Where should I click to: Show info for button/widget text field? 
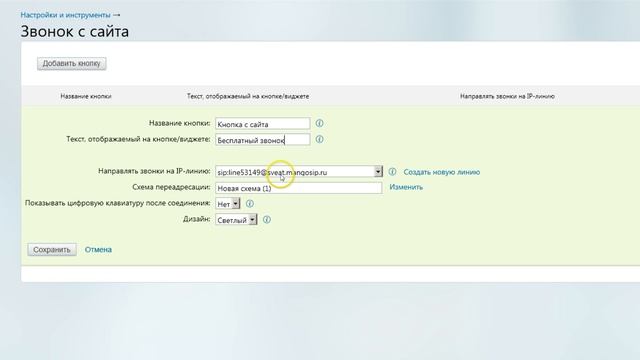tap(320, 140)
